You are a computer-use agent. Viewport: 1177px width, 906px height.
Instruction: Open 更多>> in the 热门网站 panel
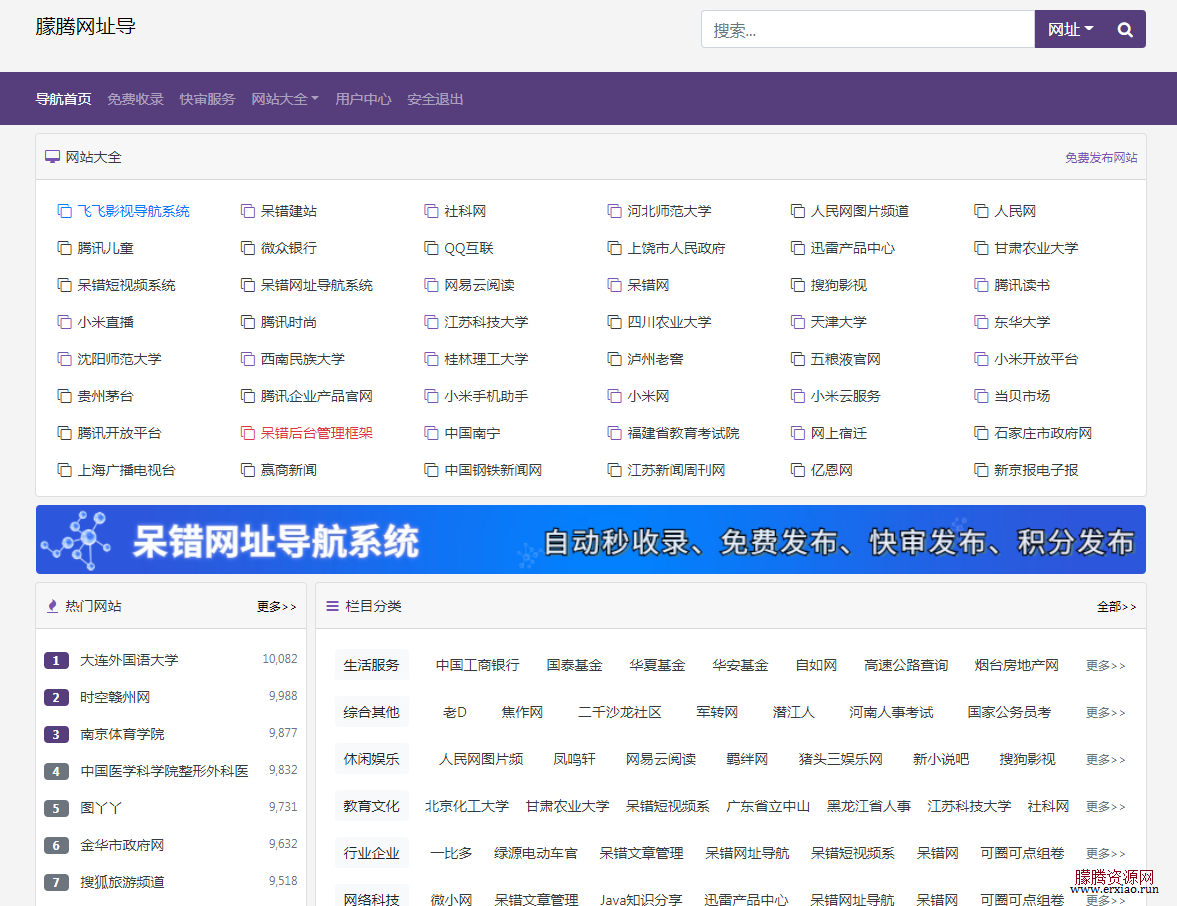tap(277, 607)
